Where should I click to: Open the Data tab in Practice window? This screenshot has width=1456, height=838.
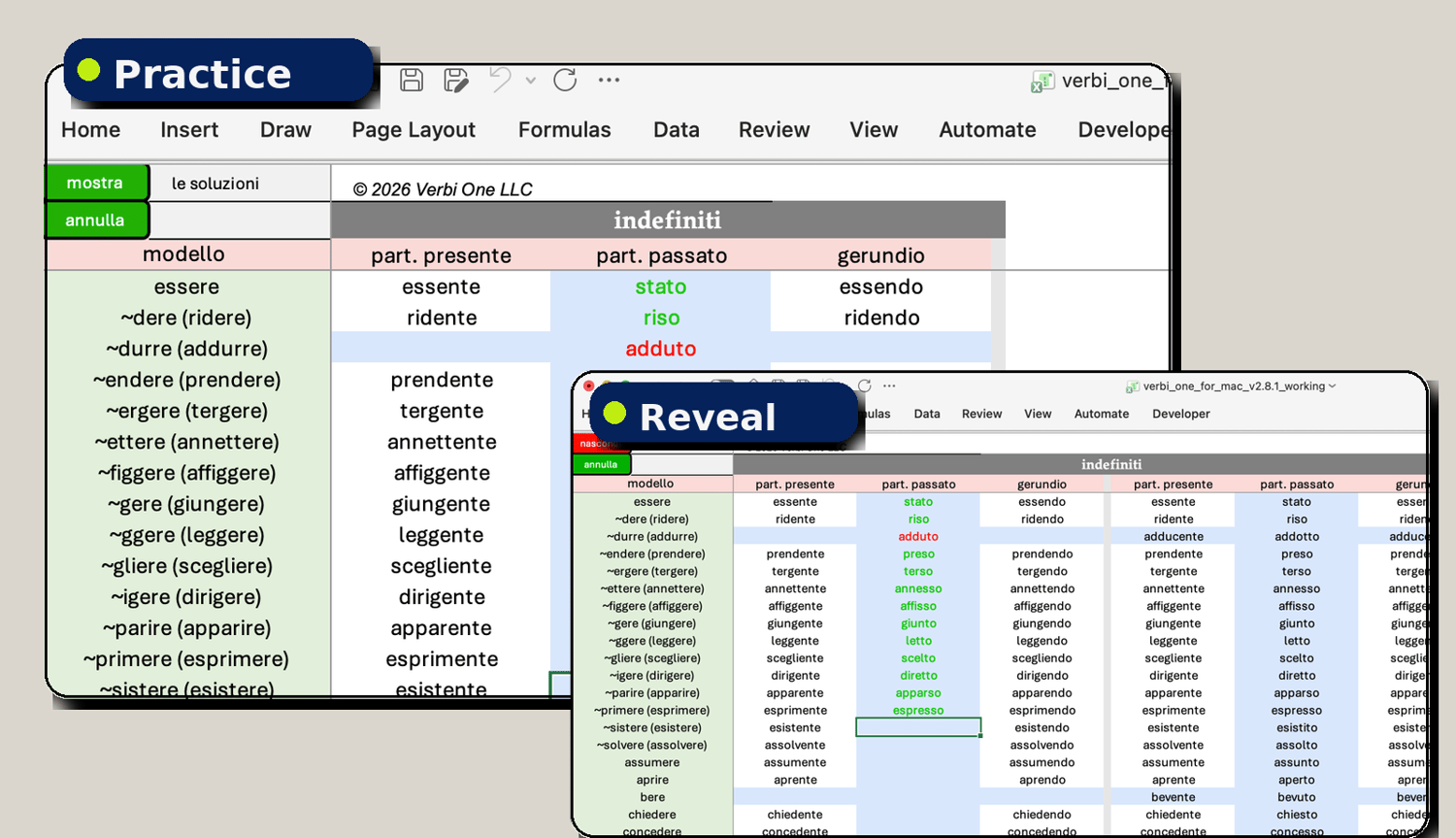(x=677, y=130)
